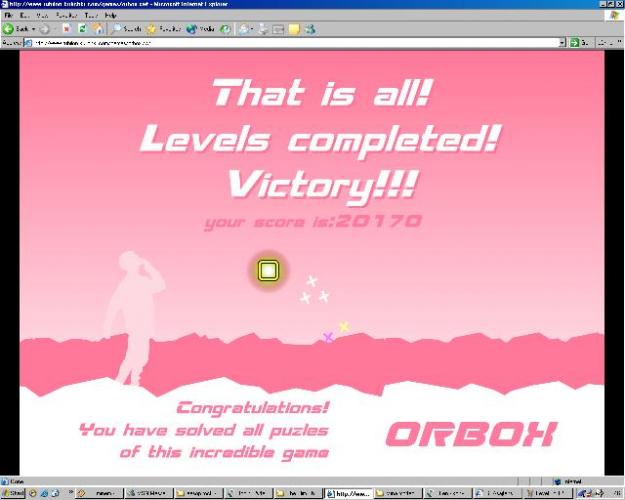Click the 'Congratulations!' text
Image resolution: width=625 pixels, height=500 pixels.
(x=253, y=408)
